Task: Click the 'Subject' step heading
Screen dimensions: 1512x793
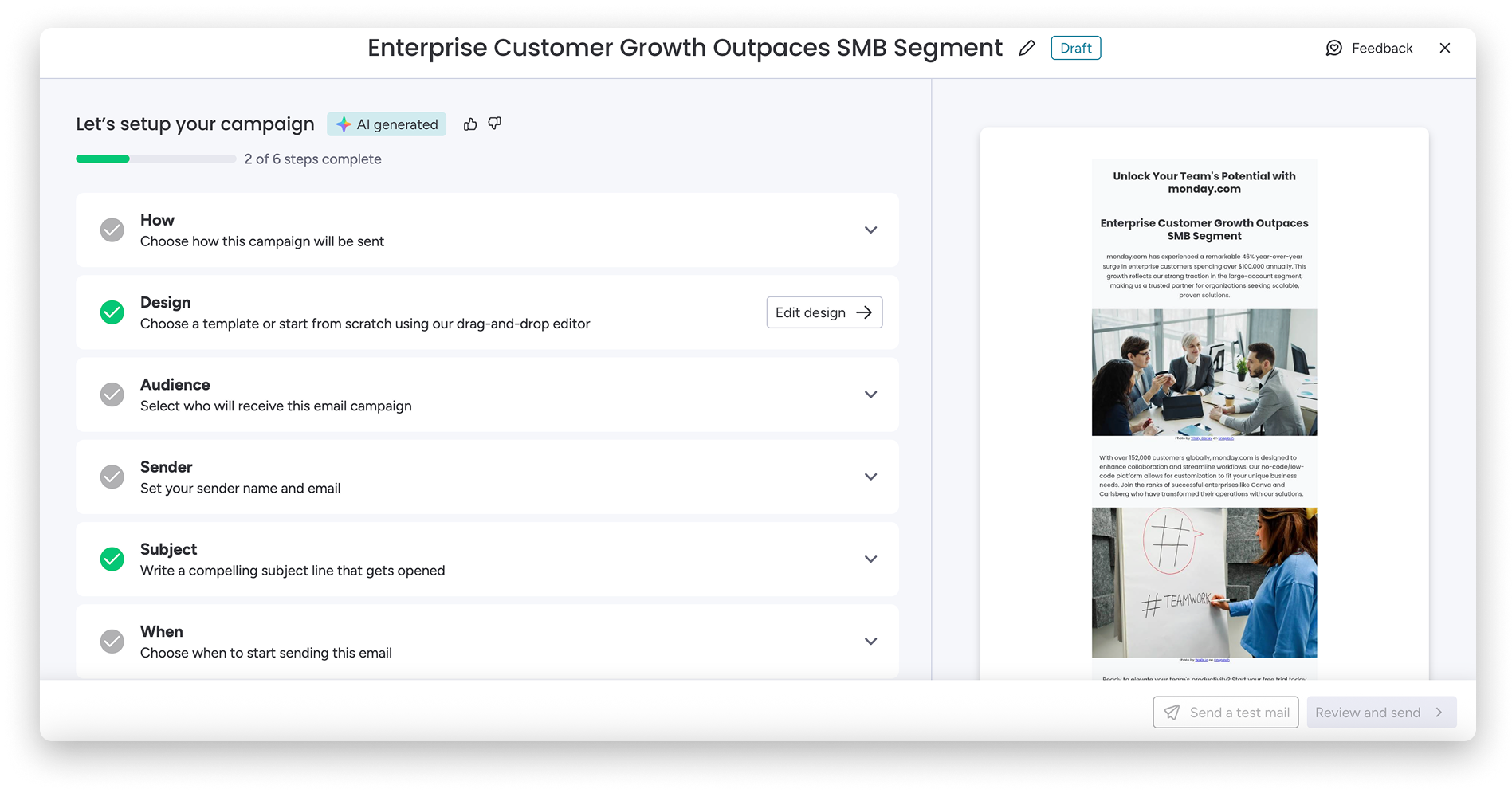Action: (168, 549)
